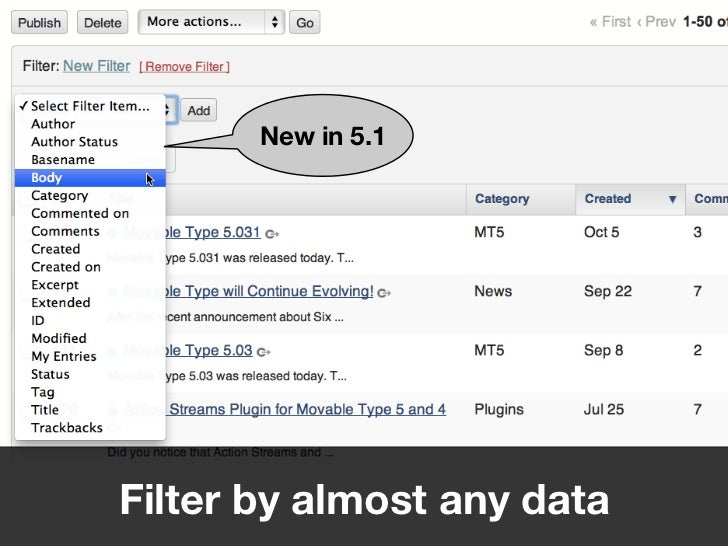Toggle the Created sort arrow
The width and height of the screenshot is (728, 546).
[x=672, y=199]
